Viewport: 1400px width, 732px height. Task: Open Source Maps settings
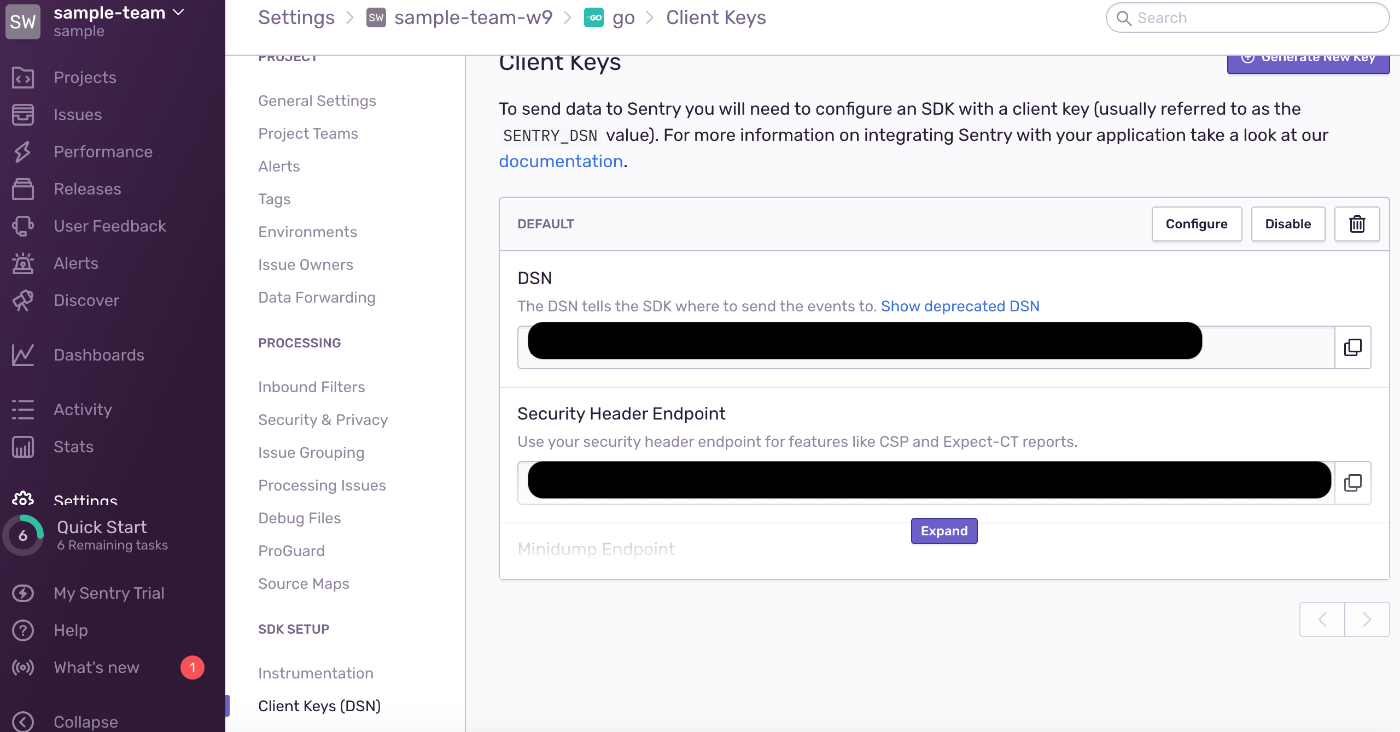[x=304, y=584]
